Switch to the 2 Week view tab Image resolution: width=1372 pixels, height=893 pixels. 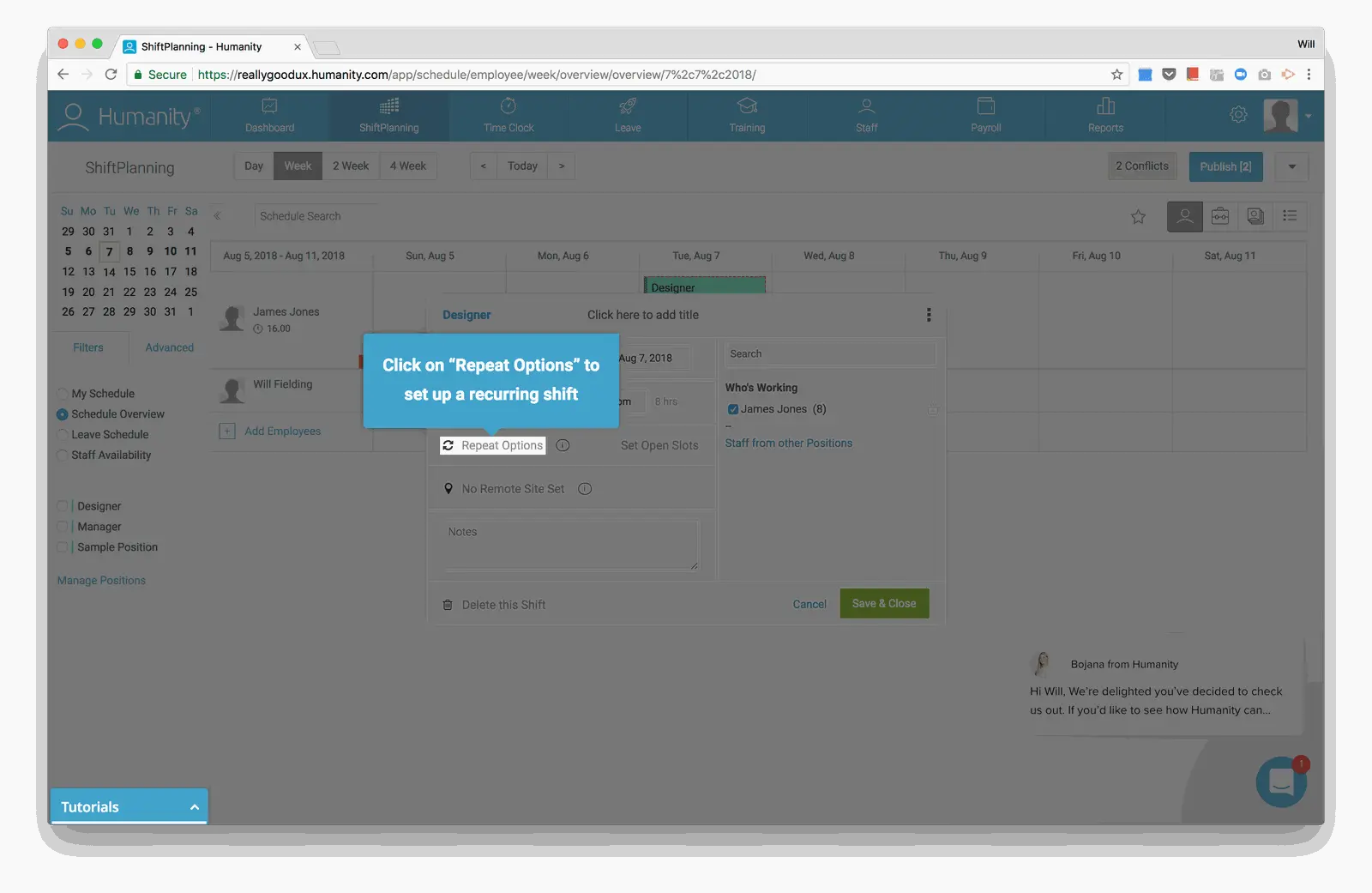351,166
